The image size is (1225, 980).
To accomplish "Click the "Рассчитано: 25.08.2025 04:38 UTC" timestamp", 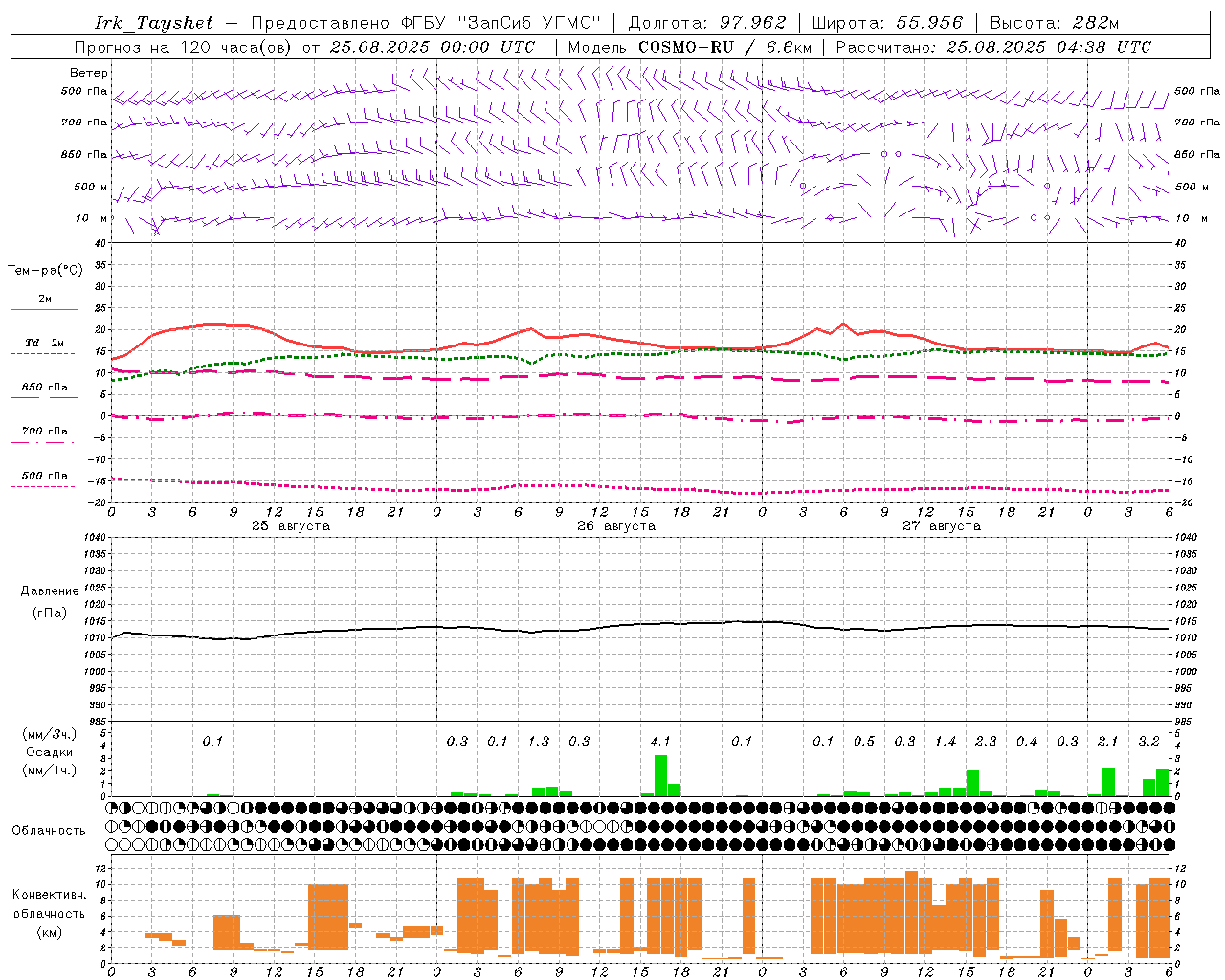I will (x=993, y=47).
